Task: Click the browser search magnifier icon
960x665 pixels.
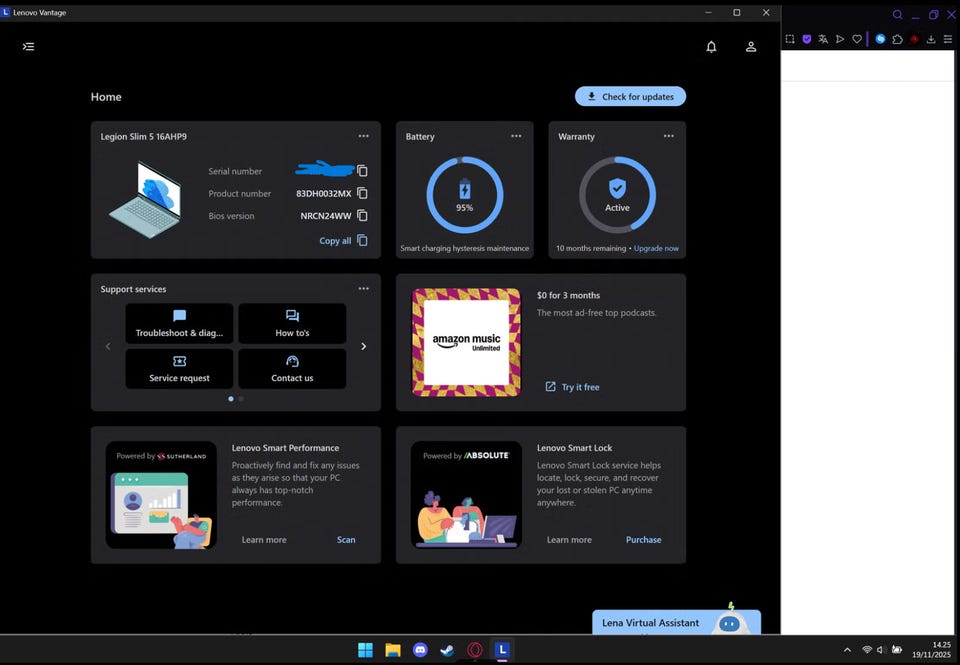Action: pos(897,15)
